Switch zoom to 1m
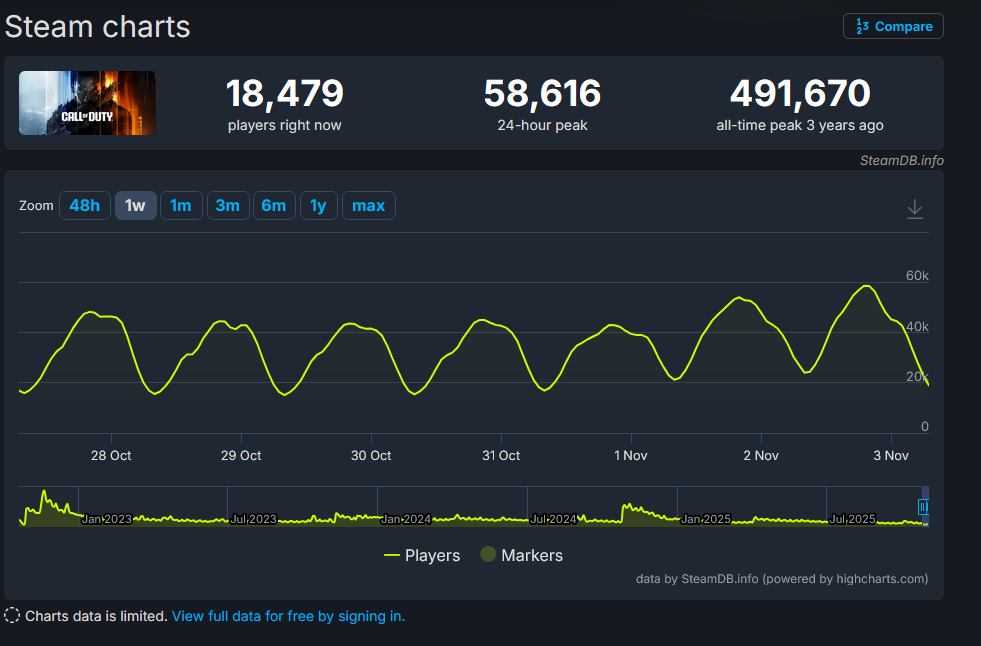The height and width of the screenshot is (646, 981). coord(181,205)
